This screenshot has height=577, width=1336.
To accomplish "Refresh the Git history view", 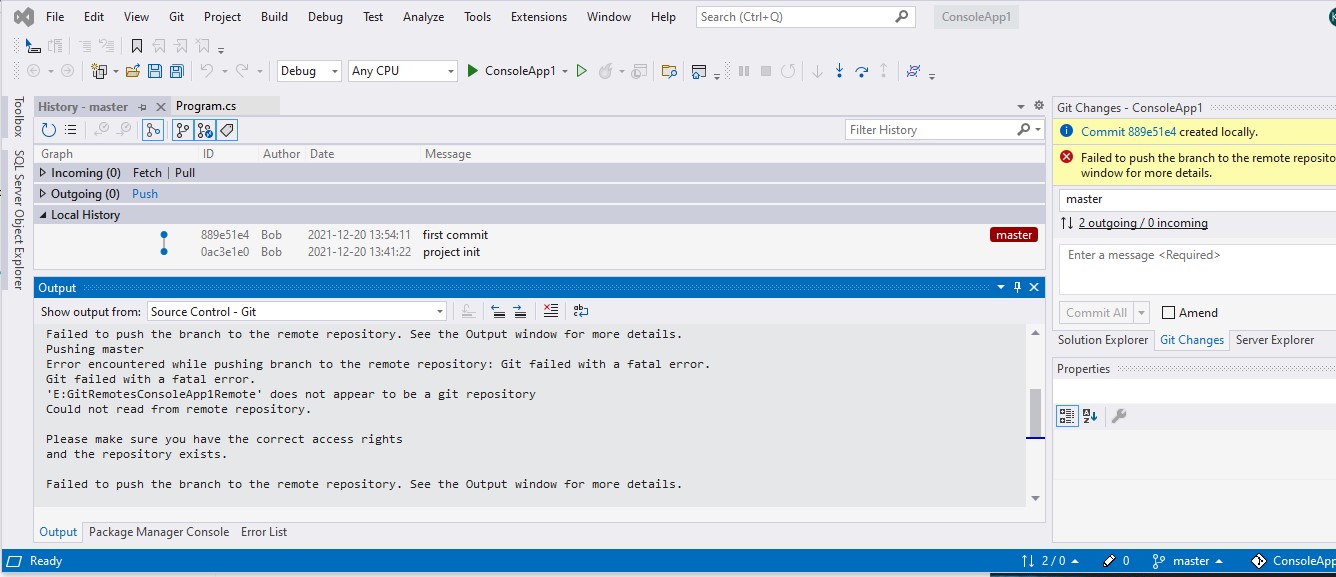I will point(49,130).
